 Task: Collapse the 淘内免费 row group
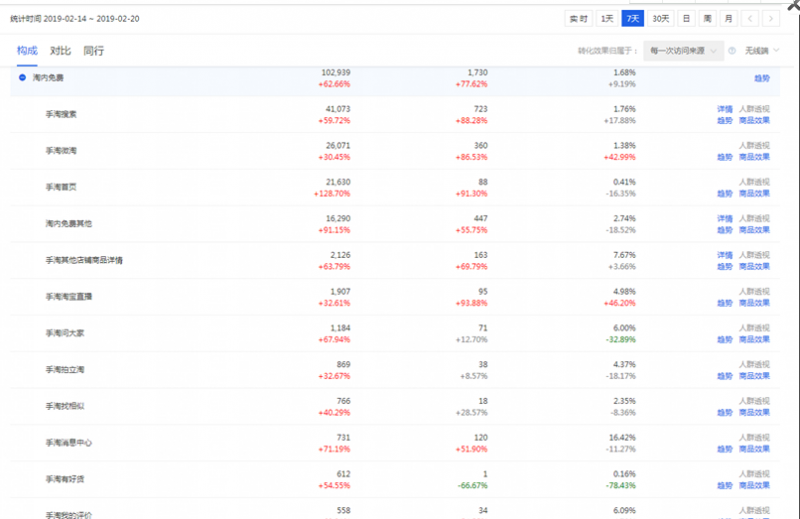pos(22,78)
